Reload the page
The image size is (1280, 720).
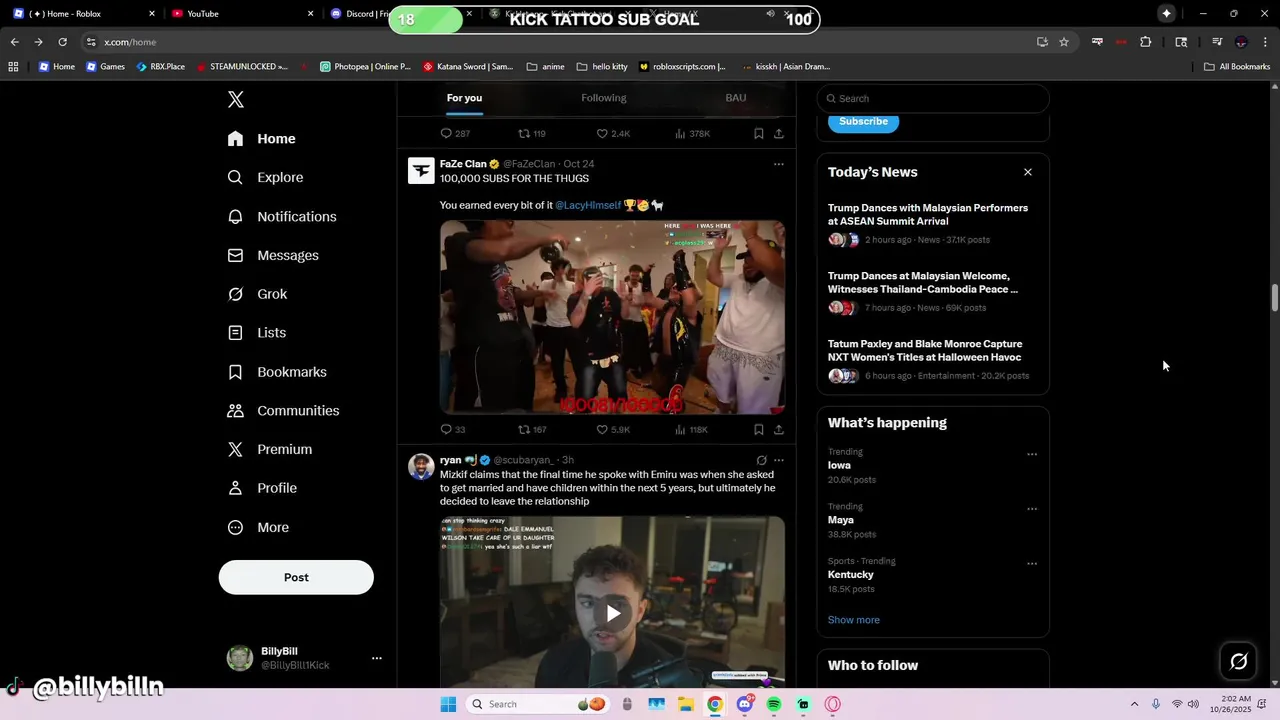click(62, 42)
